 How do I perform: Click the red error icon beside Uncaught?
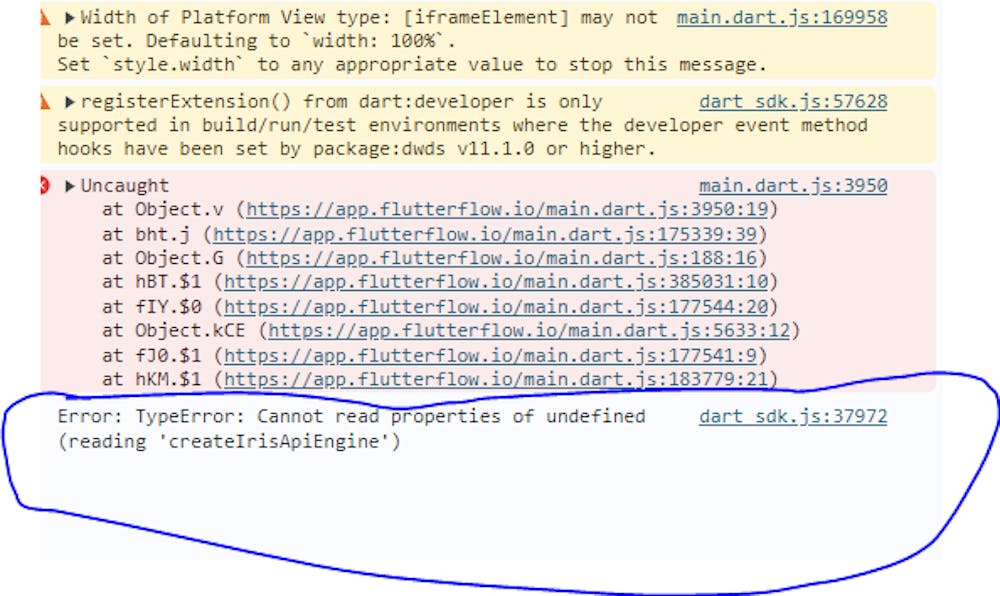(45, 186)
